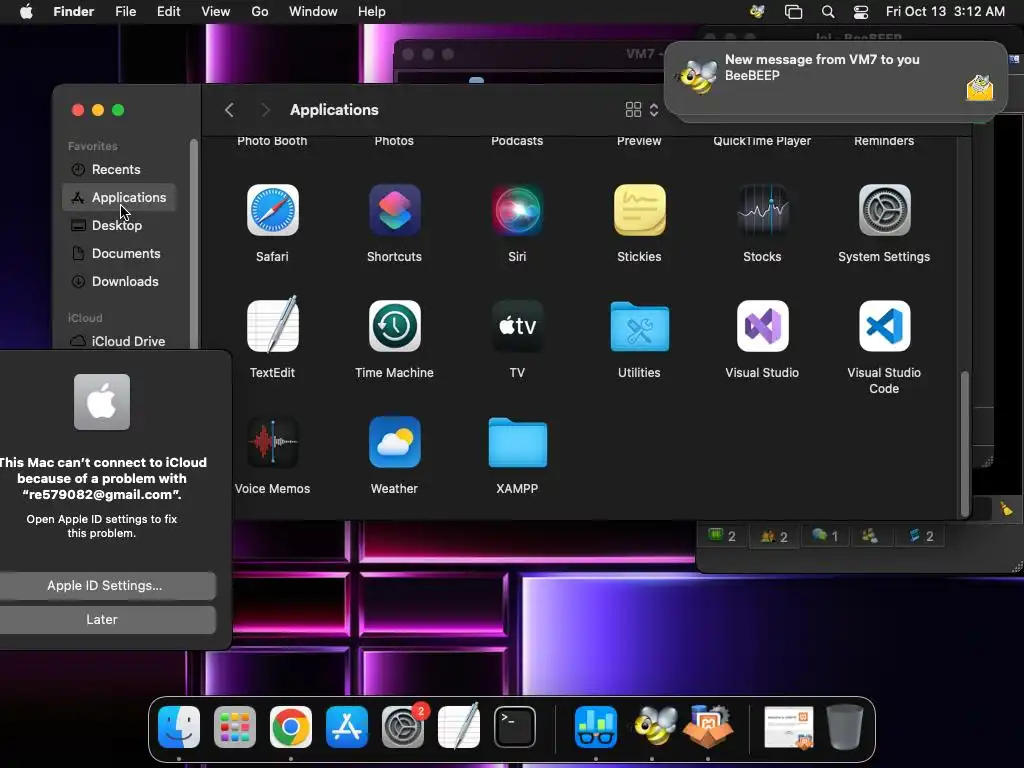
Task: Click the Apple ID Settings button
Action: click(x=104, y=586)
